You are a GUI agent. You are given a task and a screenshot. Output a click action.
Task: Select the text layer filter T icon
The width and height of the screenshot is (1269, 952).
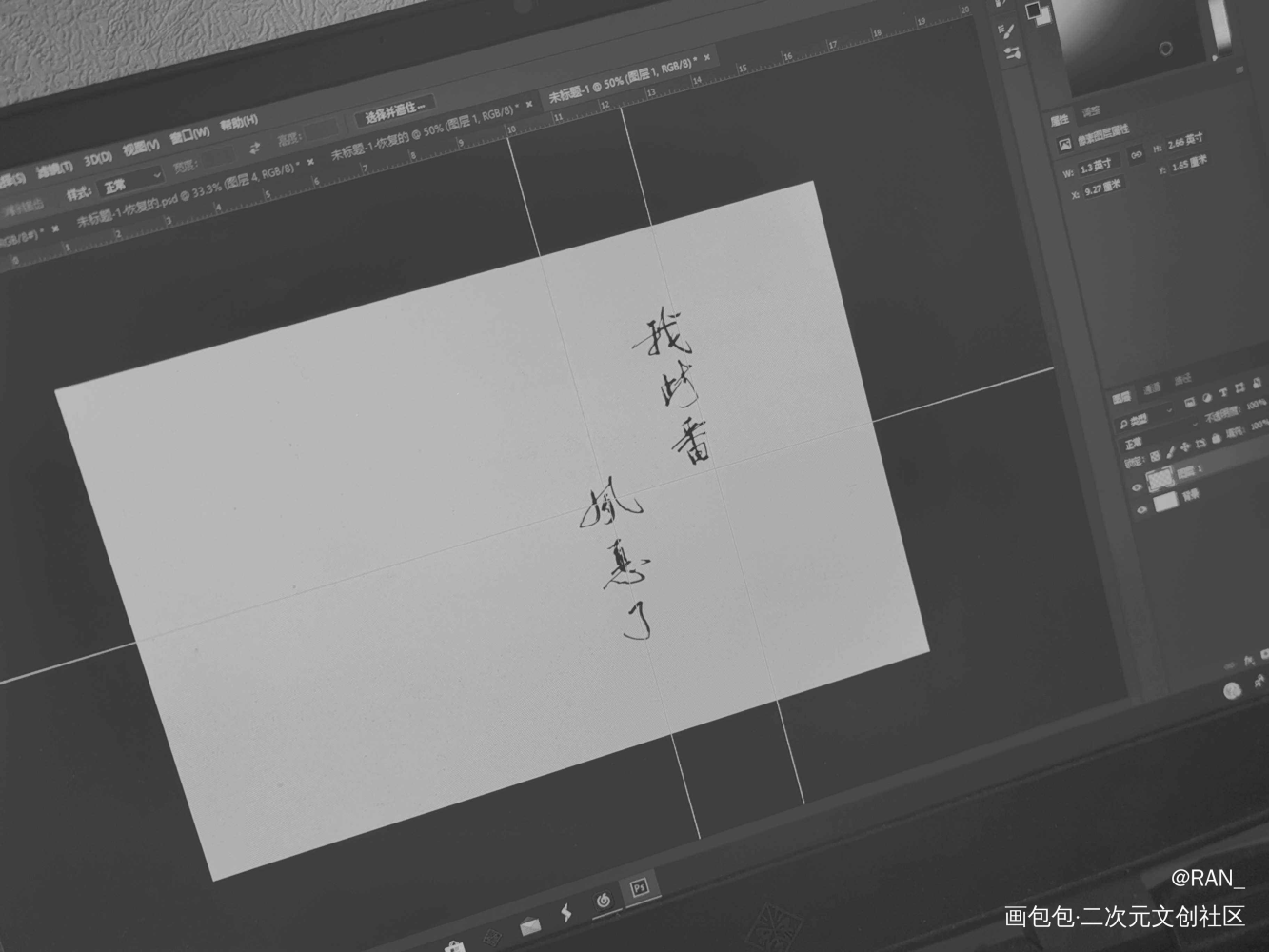click(1222, 392)
